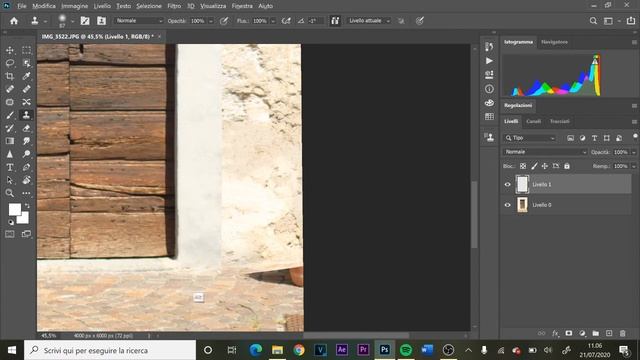Open the History panel icon in side strip

coord(489,47)
